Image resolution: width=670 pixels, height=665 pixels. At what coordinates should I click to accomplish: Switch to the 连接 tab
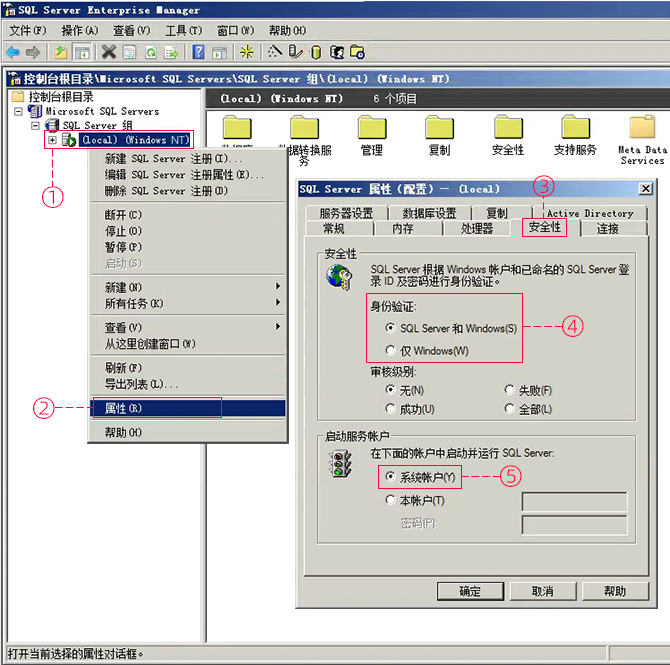[608, 228]
